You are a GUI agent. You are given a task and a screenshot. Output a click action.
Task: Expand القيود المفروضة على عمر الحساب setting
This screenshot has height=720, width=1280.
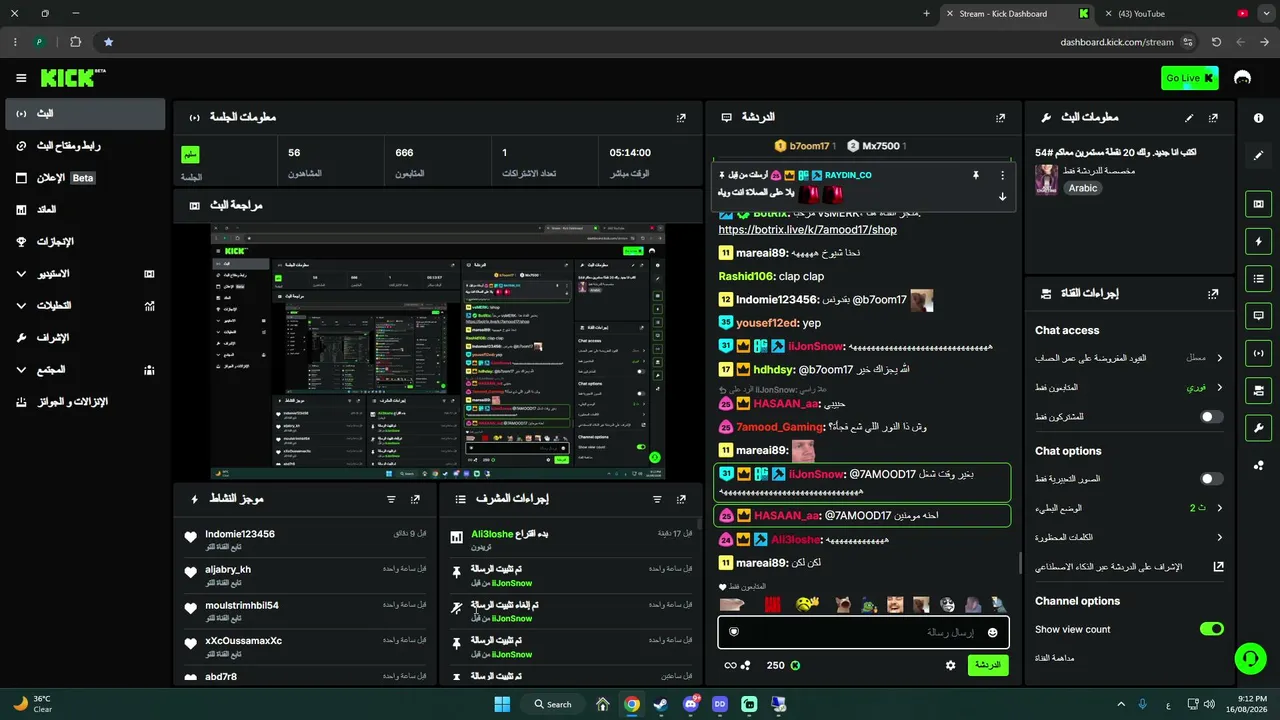1129,358
